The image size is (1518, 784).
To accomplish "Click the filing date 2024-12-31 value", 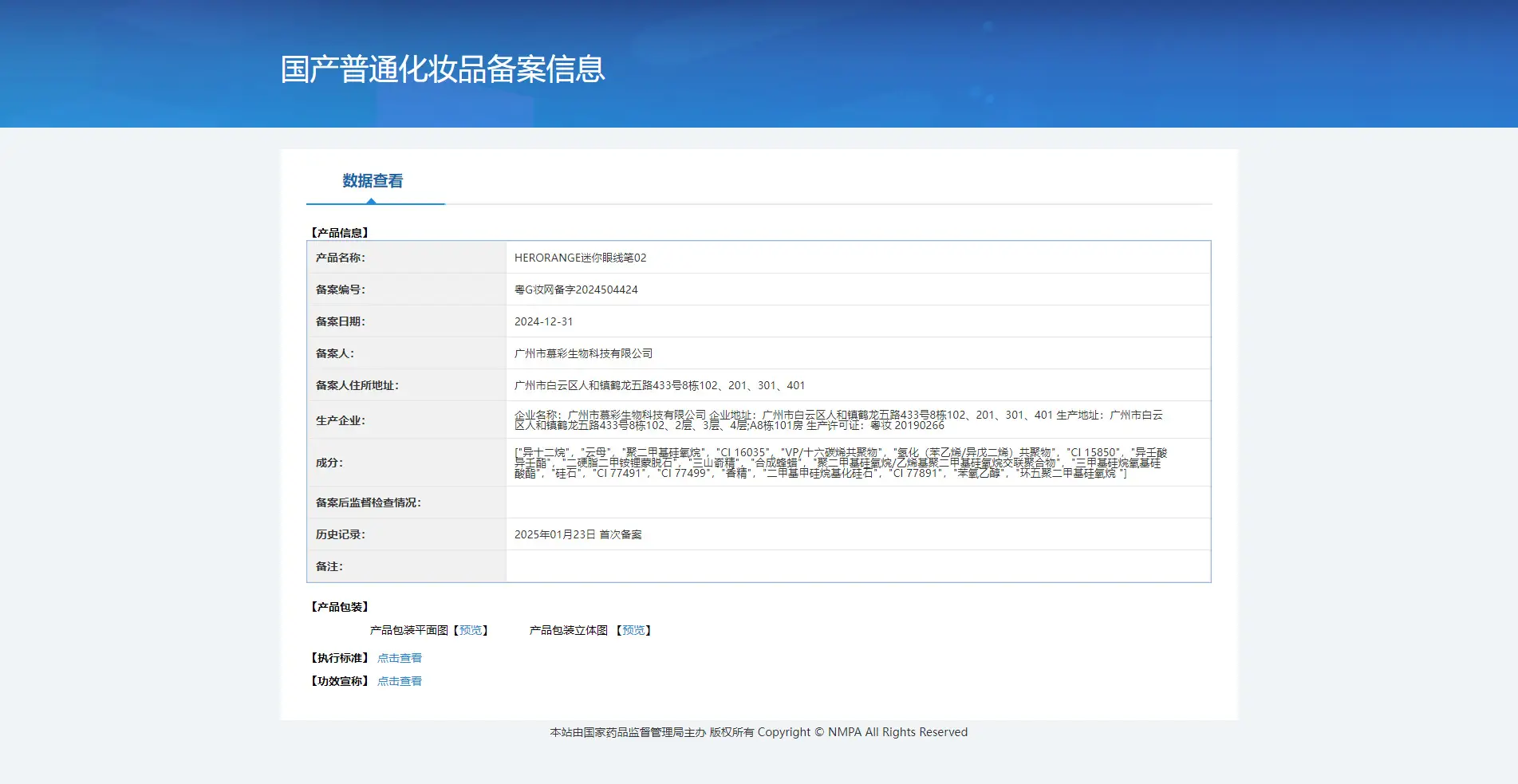I will tap(543, 321).
